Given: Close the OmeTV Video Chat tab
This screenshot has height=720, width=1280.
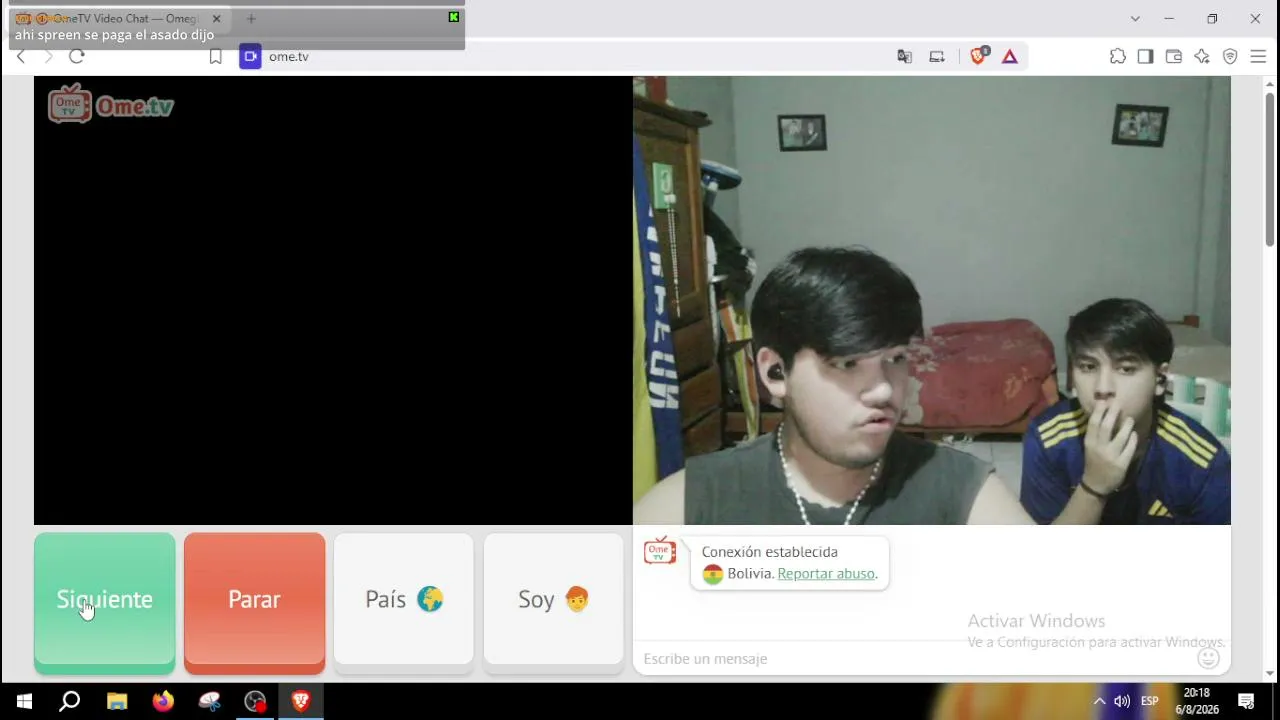Looking at the screenshot, I should [x=216, y=18].
